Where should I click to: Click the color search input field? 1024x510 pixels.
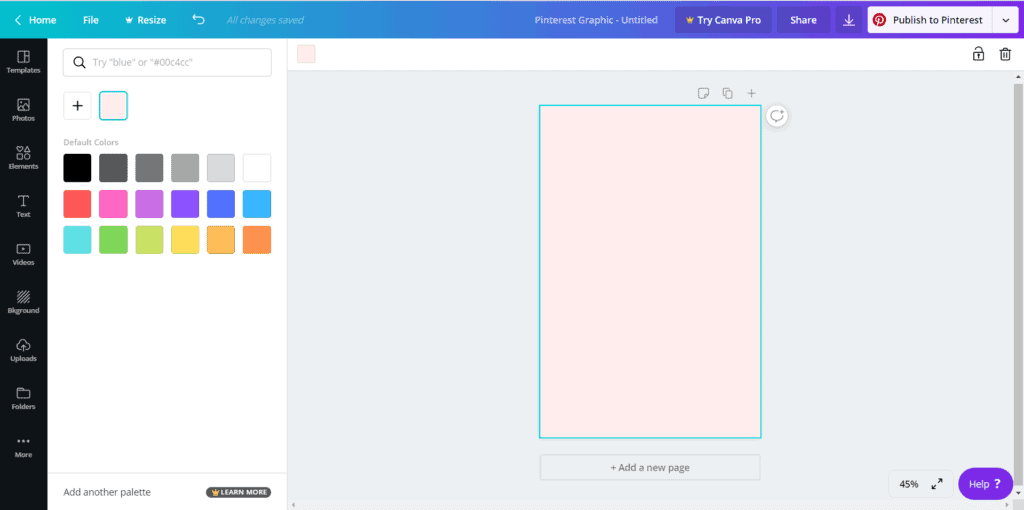pyautogui.click(x=167, y=63)
